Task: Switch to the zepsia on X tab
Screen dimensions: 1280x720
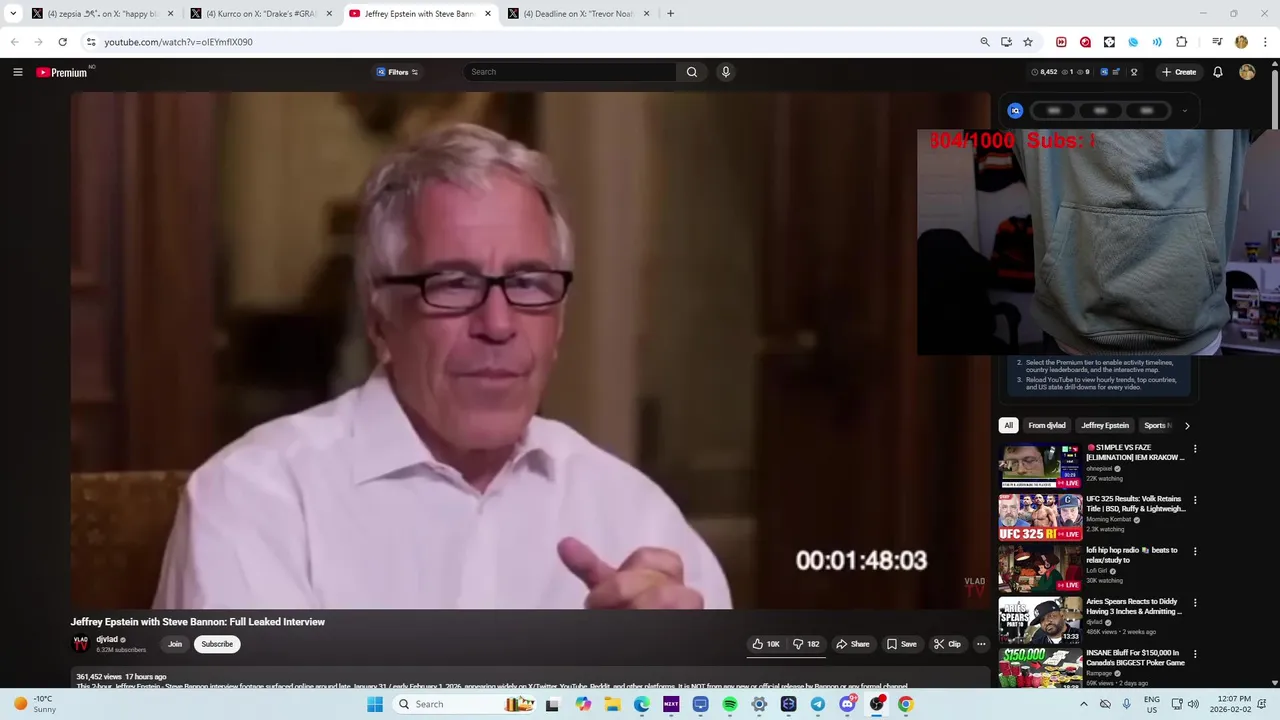Action: [101, 14]
